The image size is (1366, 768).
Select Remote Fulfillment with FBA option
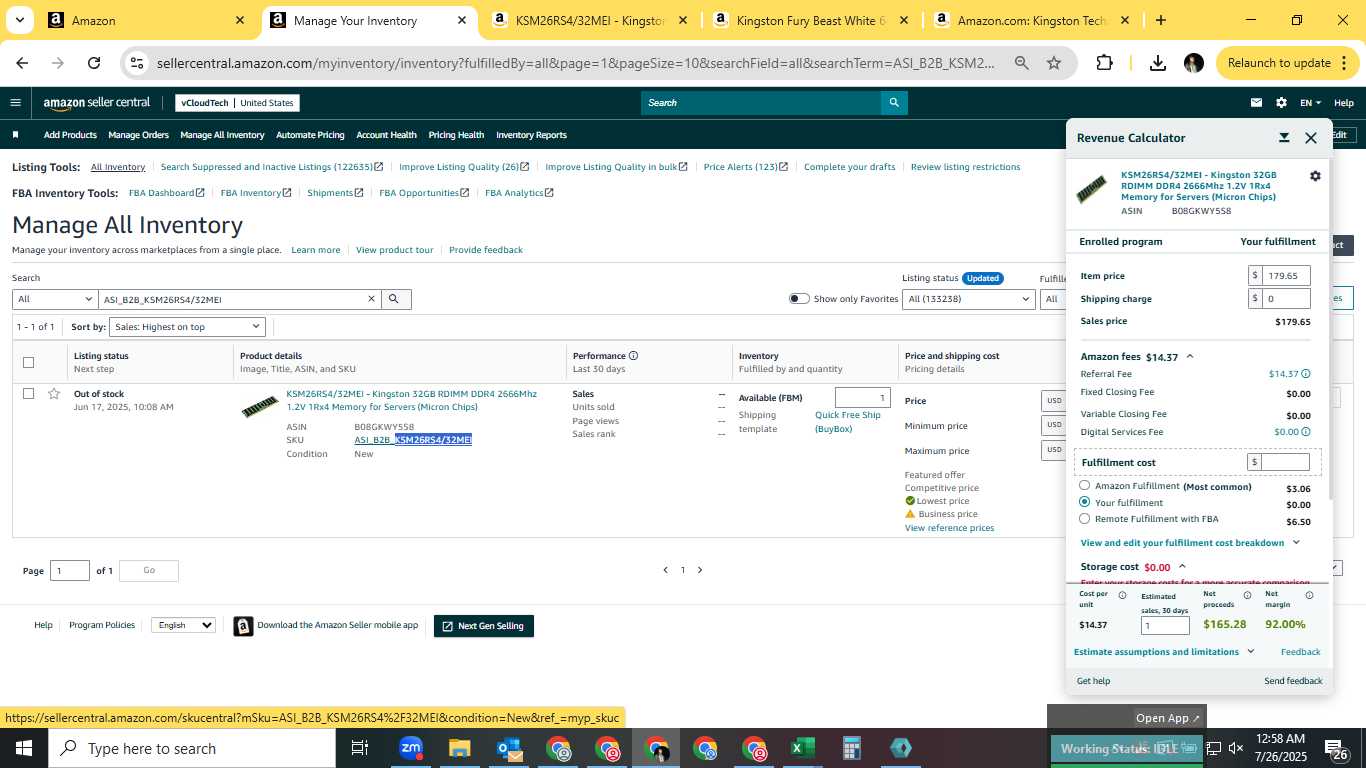(1085, 519)
